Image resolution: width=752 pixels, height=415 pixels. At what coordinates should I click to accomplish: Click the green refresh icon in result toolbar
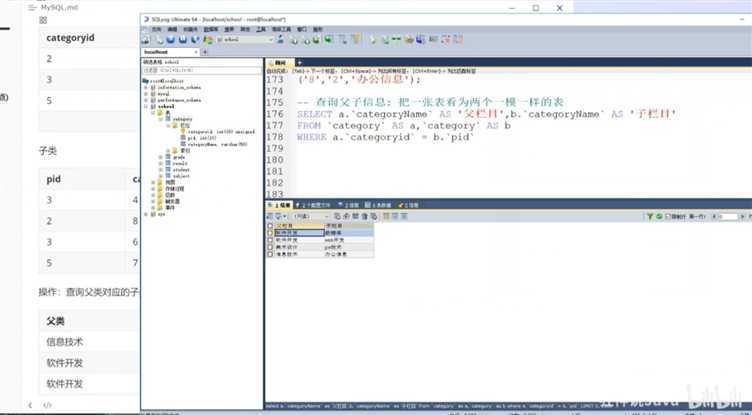click(x=659, y=217)
